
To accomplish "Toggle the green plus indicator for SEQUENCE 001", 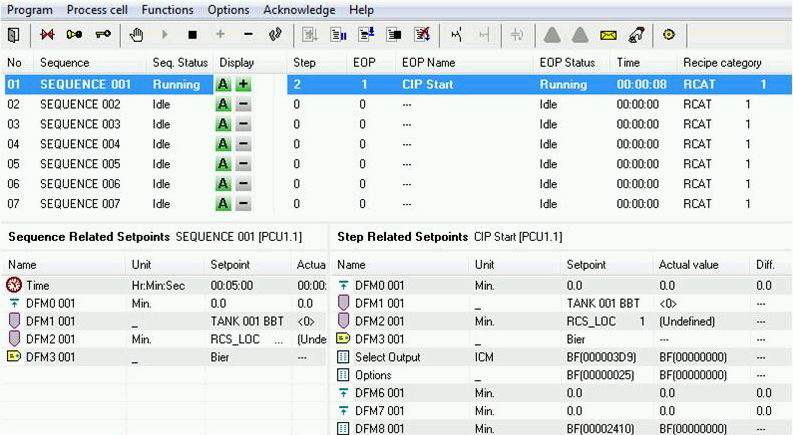I will point(242,85).
